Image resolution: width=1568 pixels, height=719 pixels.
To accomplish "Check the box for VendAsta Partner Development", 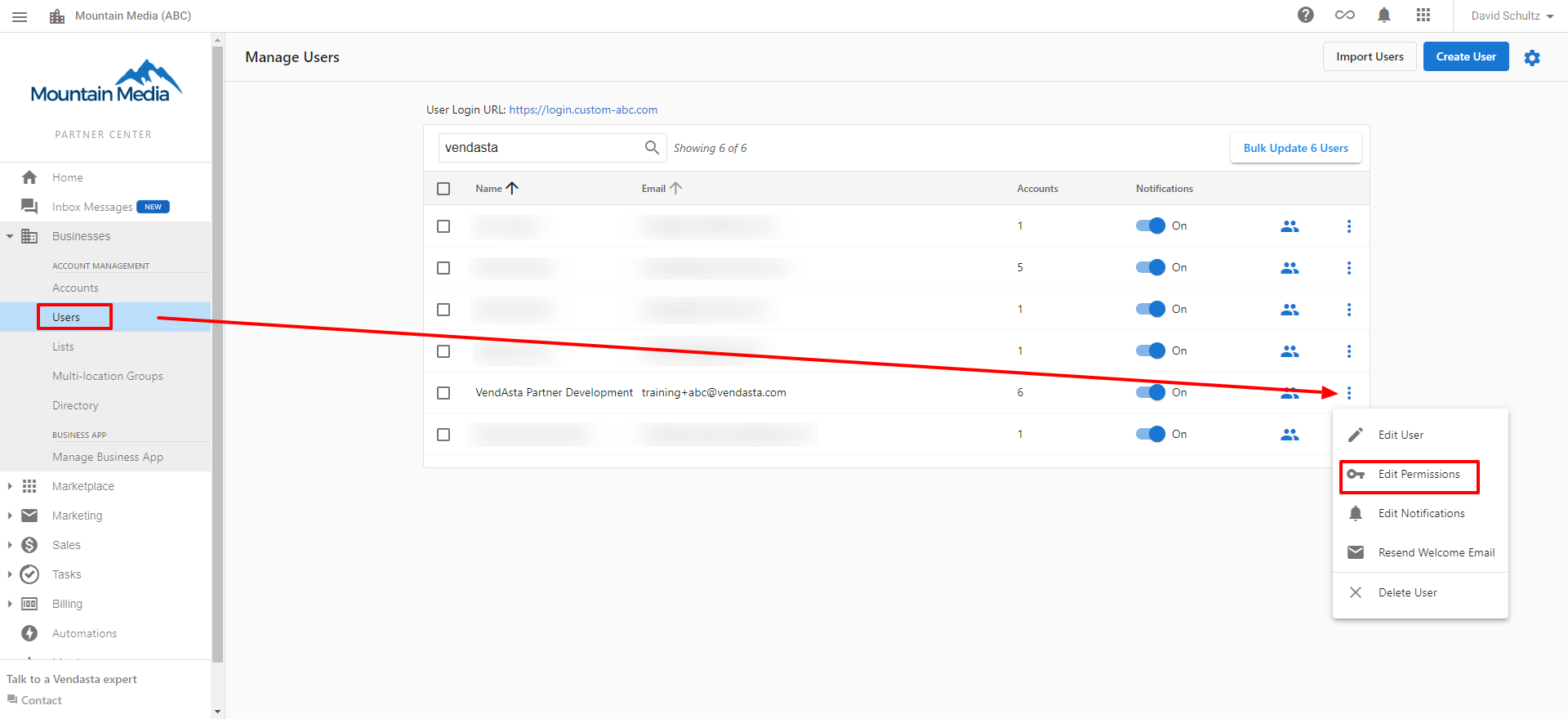I will coord(443,393).
